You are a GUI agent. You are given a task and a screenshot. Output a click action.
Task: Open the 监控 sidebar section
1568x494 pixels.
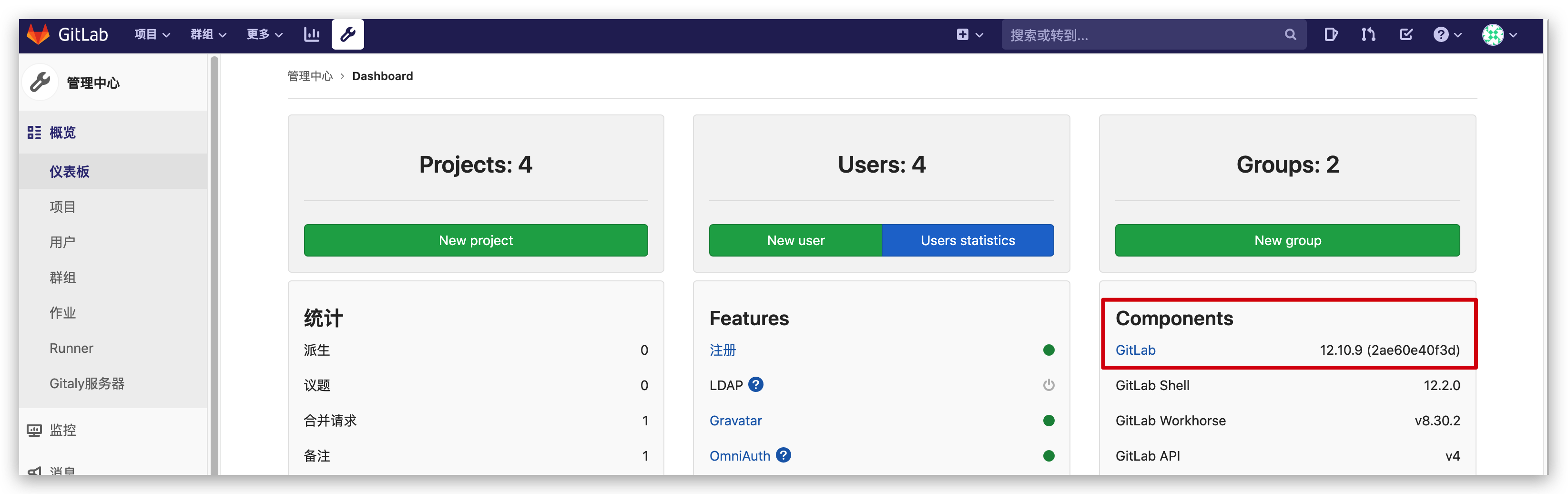coord(113,431)
